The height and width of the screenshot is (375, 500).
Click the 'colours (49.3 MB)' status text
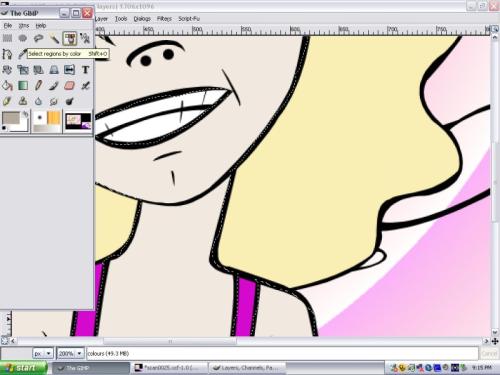(x=108, y=353)
